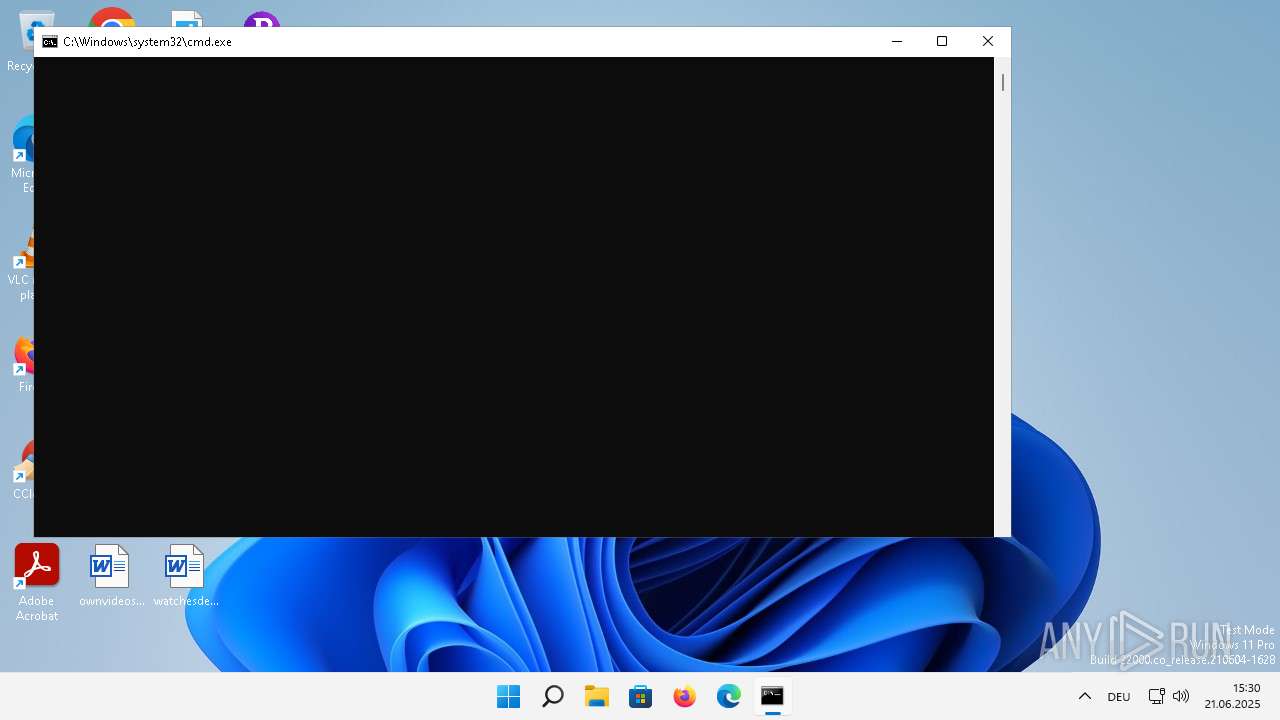The width and height of the screenshot is (1280, 720).
Task: Switch the DEU input language
Action: click(1119, 697)
